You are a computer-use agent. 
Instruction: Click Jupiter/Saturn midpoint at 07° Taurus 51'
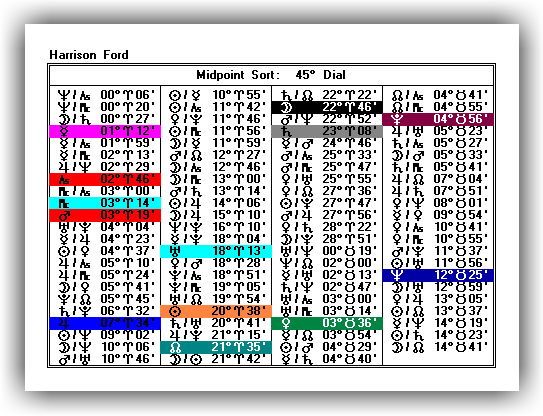pyautogui.click(x=439, y=191)
